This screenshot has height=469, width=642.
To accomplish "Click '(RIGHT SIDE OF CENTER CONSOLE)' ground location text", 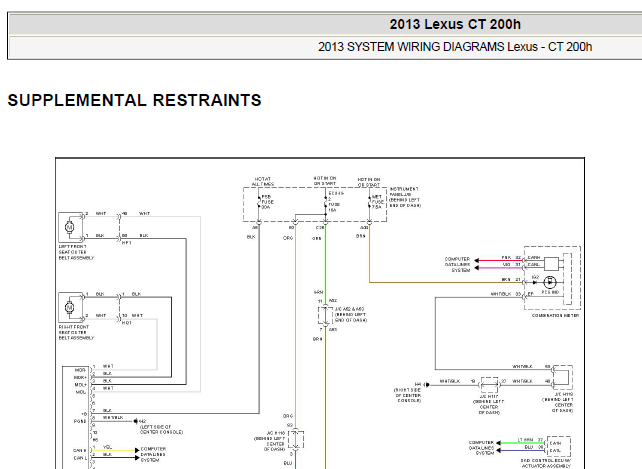I will point(407,395).
